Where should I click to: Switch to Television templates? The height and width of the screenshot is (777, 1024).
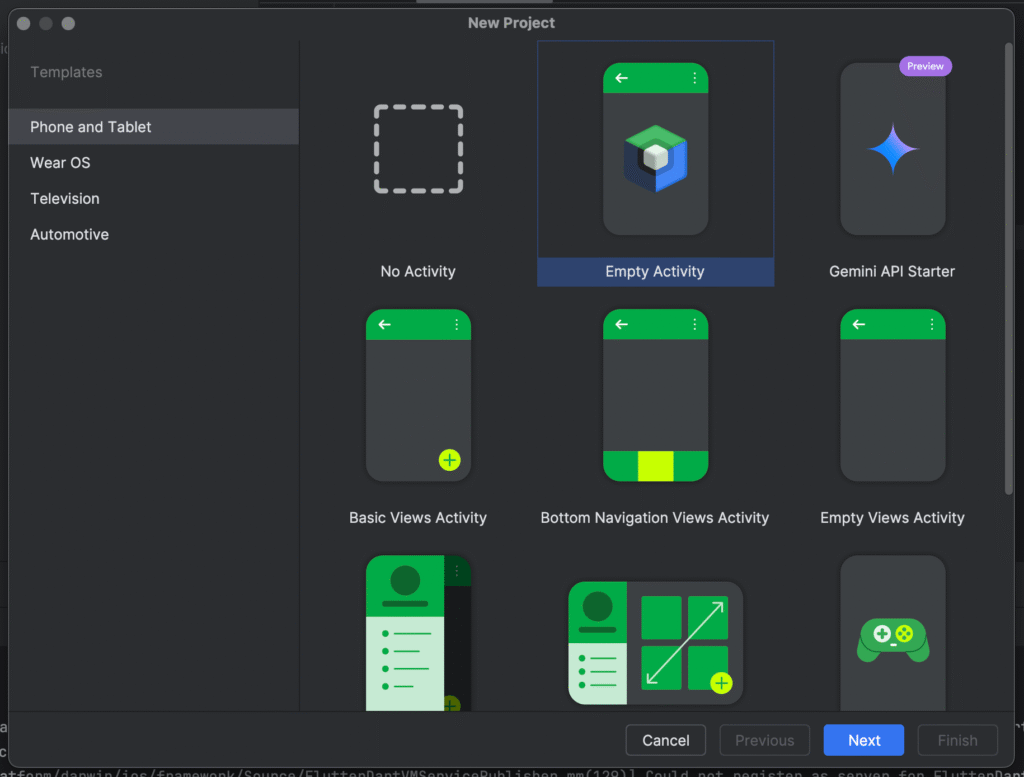point(153,198)
